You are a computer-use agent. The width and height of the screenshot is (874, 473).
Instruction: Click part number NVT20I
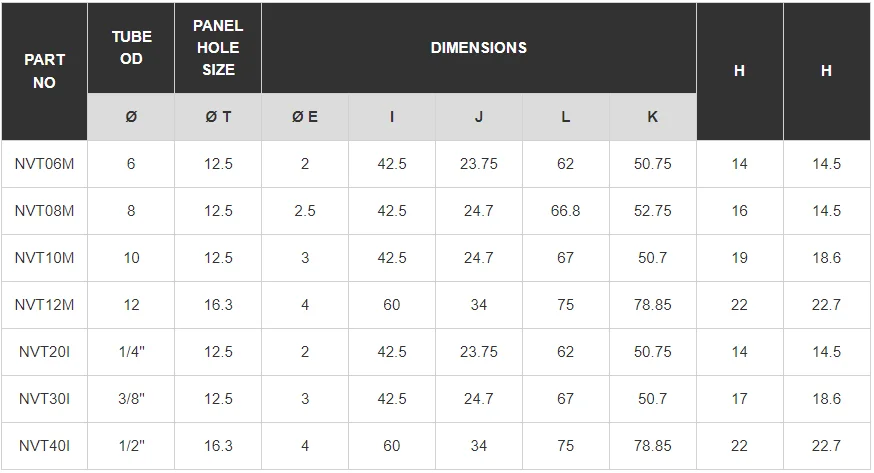pos(45,352)
